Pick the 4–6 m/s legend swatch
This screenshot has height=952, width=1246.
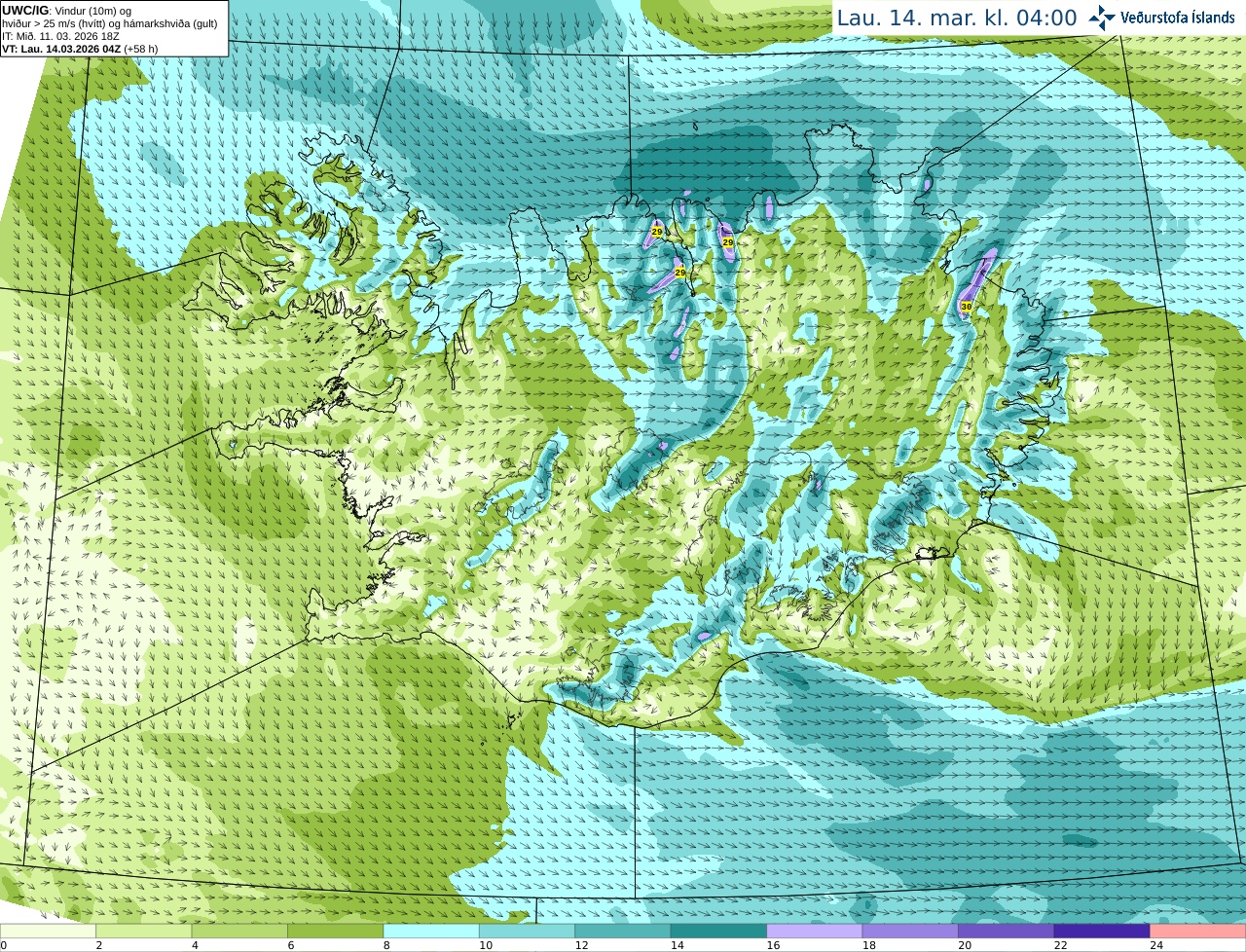click(x=239, y=931)
